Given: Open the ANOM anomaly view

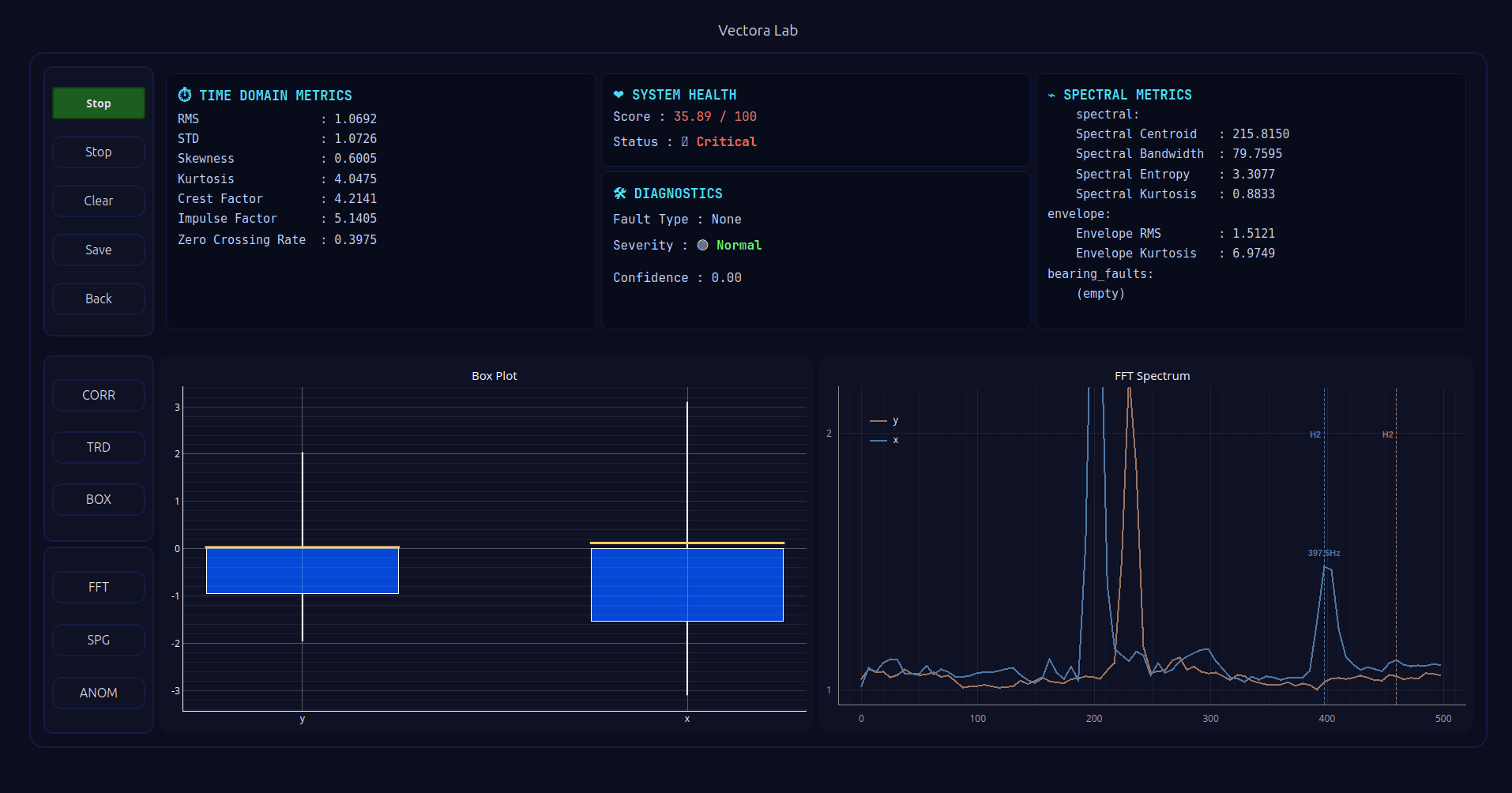Looking at the screenshot, I should (99, 693).
